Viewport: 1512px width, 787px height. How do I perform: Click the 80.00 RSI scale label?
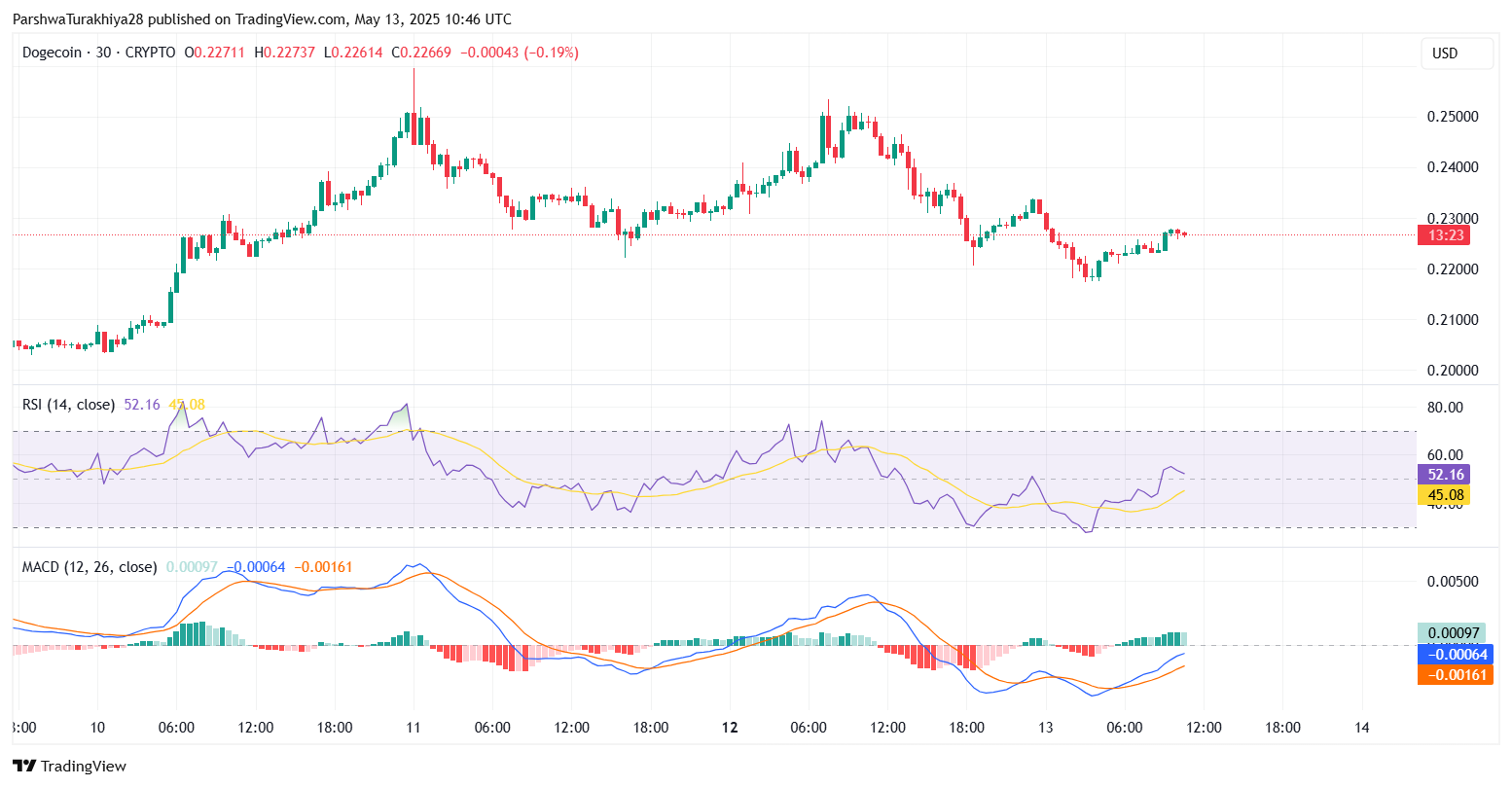[x=1445, y=408]
